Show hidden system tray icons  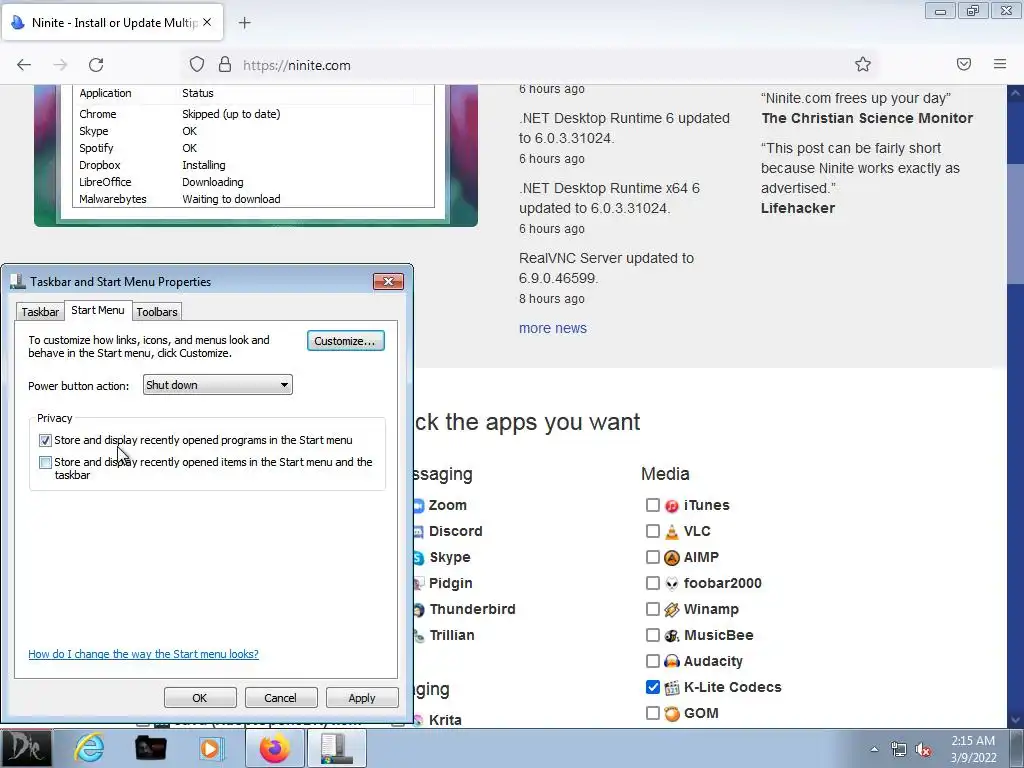[x=874, y=749]
